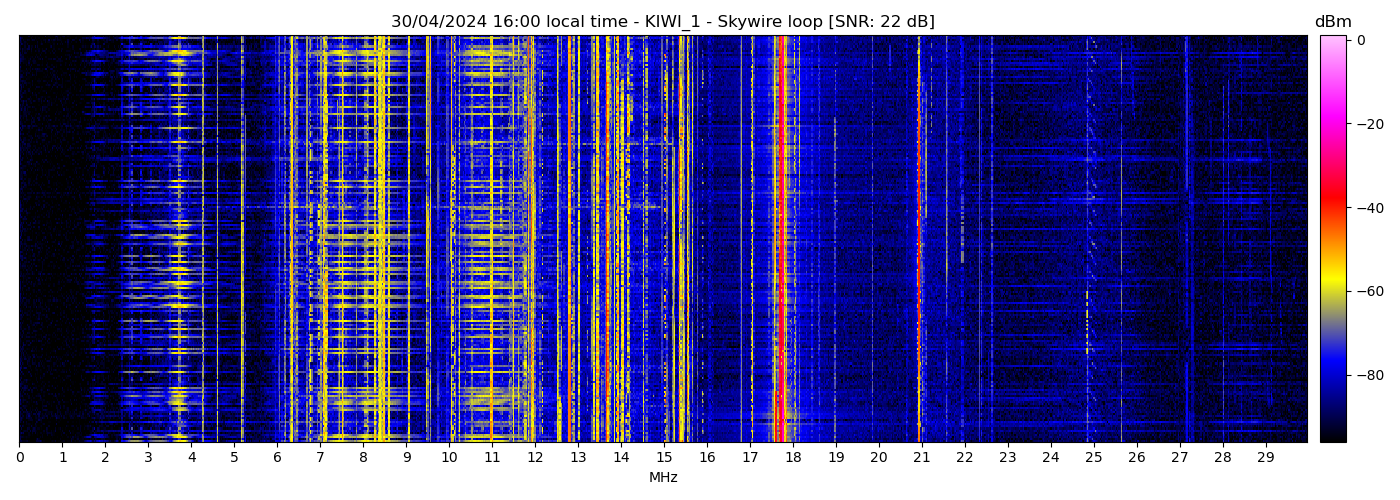Viewport: 1400px width, 500px height.
Task: Click the 15 MHz tick label
Action: (664, 457)
